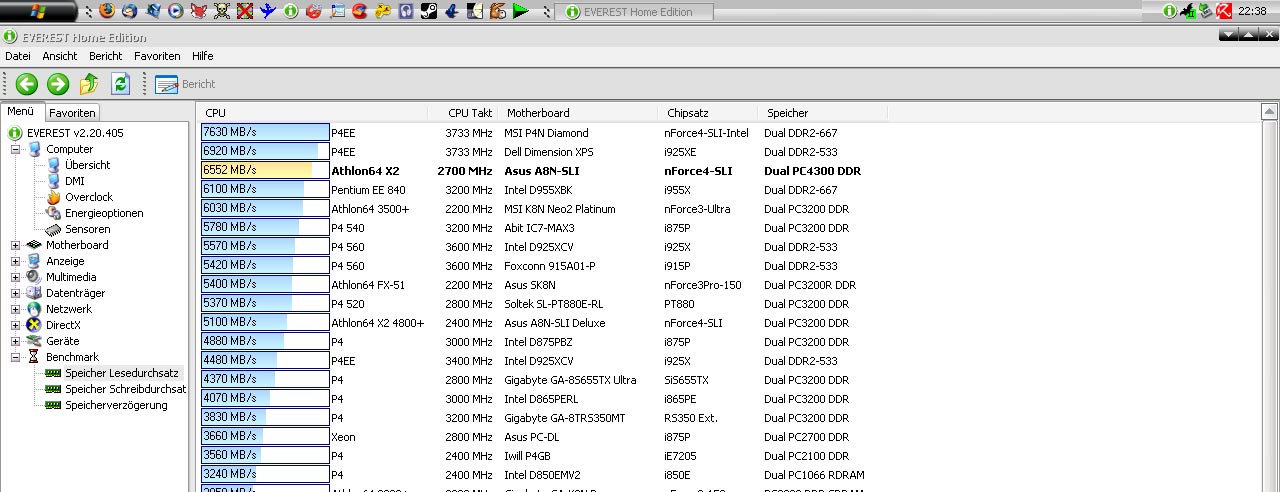This screenshot has height=492, width=1280.
Task: Sort by the Speicher column header
Action: coord(821,113)
